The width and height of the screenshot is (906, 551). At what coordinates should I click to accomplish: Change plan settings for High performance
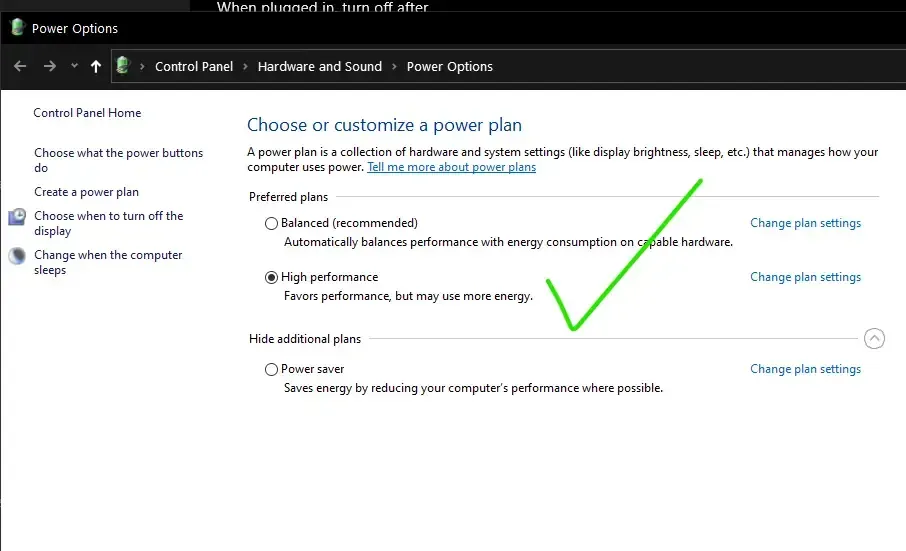805,277
